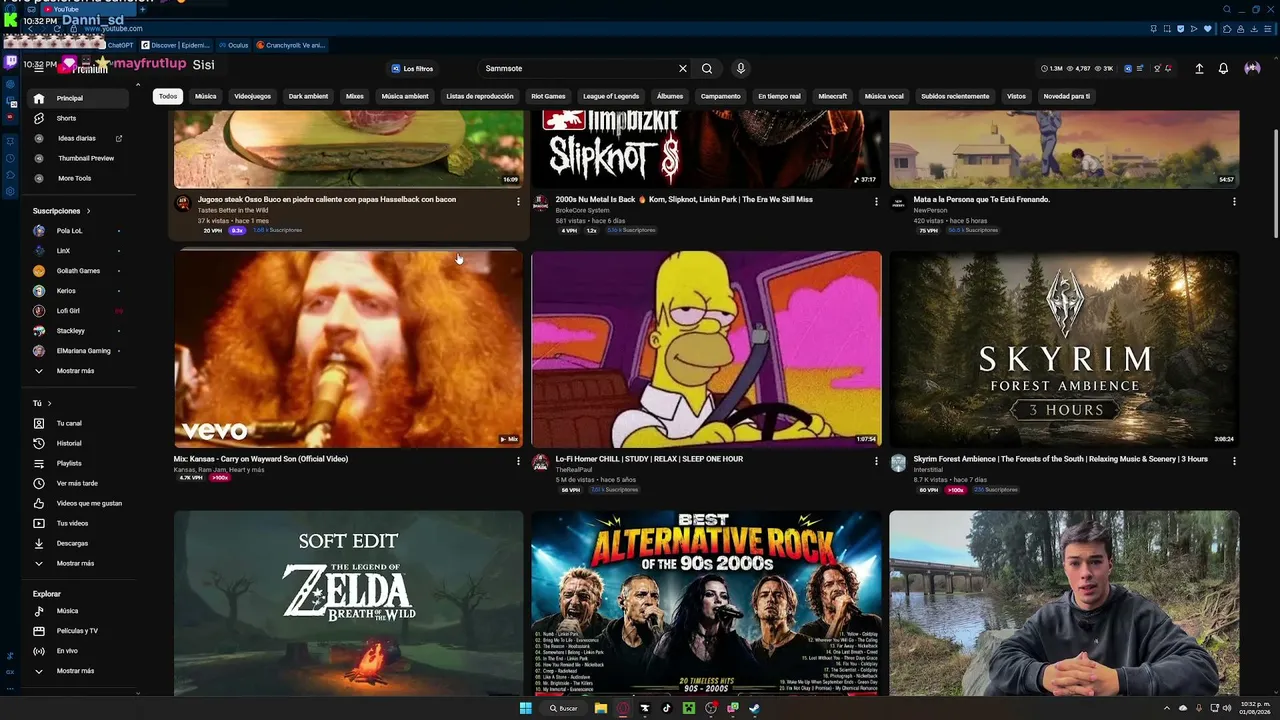
Task: Play the Lo-Fi Homer video thumbnail
Action: (706, 349)
